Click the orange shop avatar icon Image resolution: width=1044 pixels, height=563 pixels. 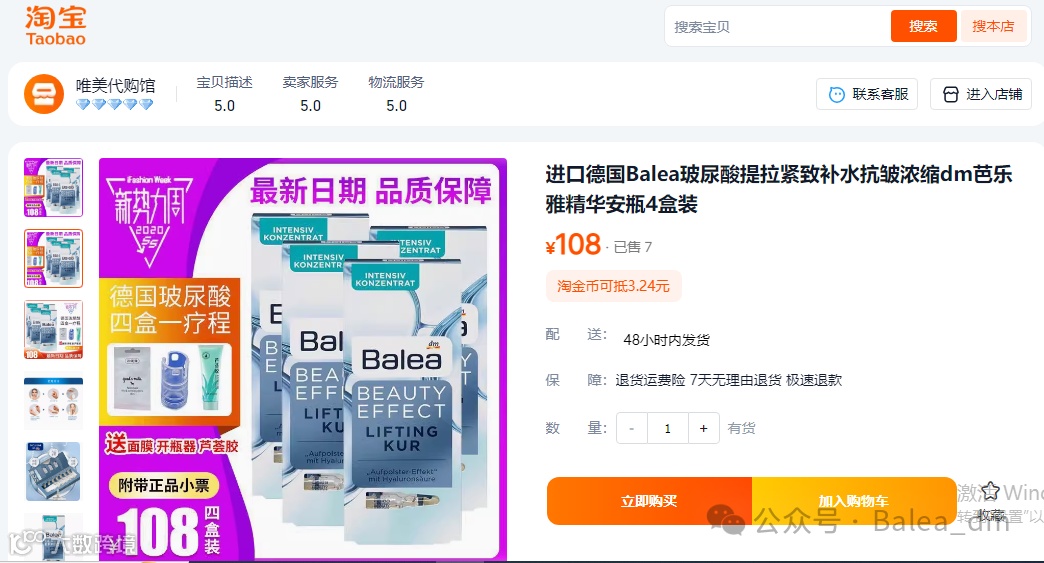[44, 94]
